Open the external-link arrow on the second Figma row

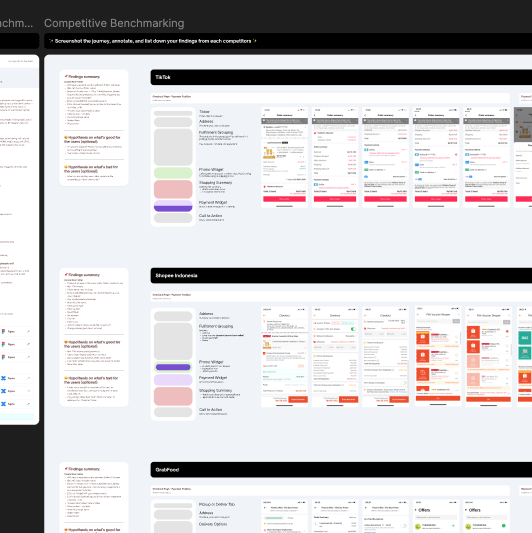pyautogui.click(x=29, y=344)
